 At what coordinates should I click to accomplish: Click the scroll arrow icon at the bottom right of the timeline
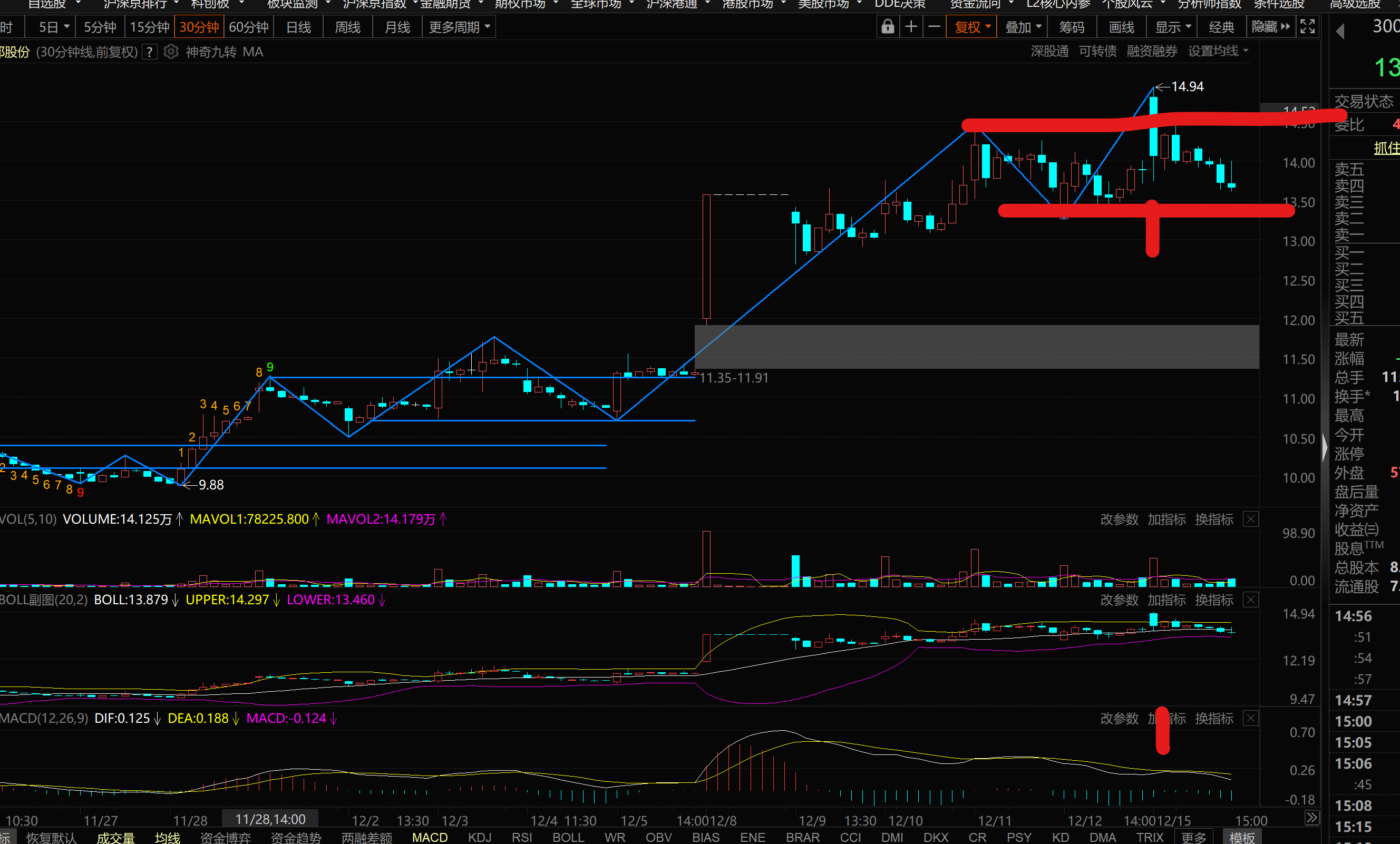[1311, 818]
